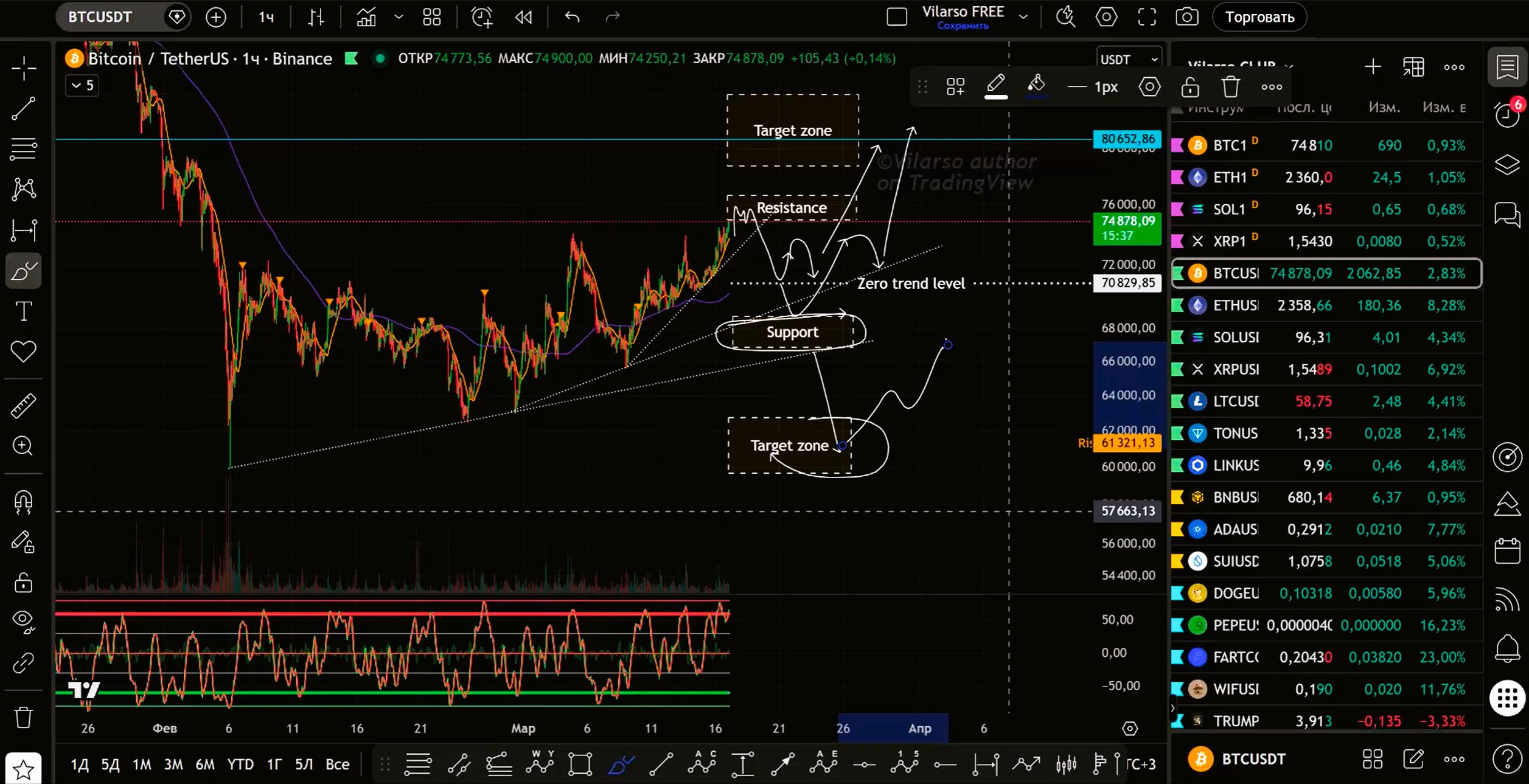
Task: Open the measure ruler tool
Action: click(x=24, y=406)
